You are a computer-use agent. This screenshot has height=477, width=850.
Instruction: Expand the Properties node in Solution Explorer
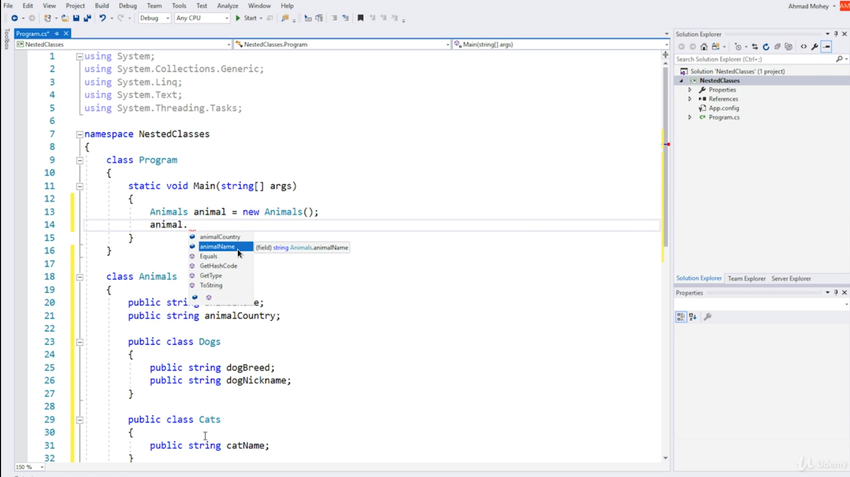click(x=690, y=90)
